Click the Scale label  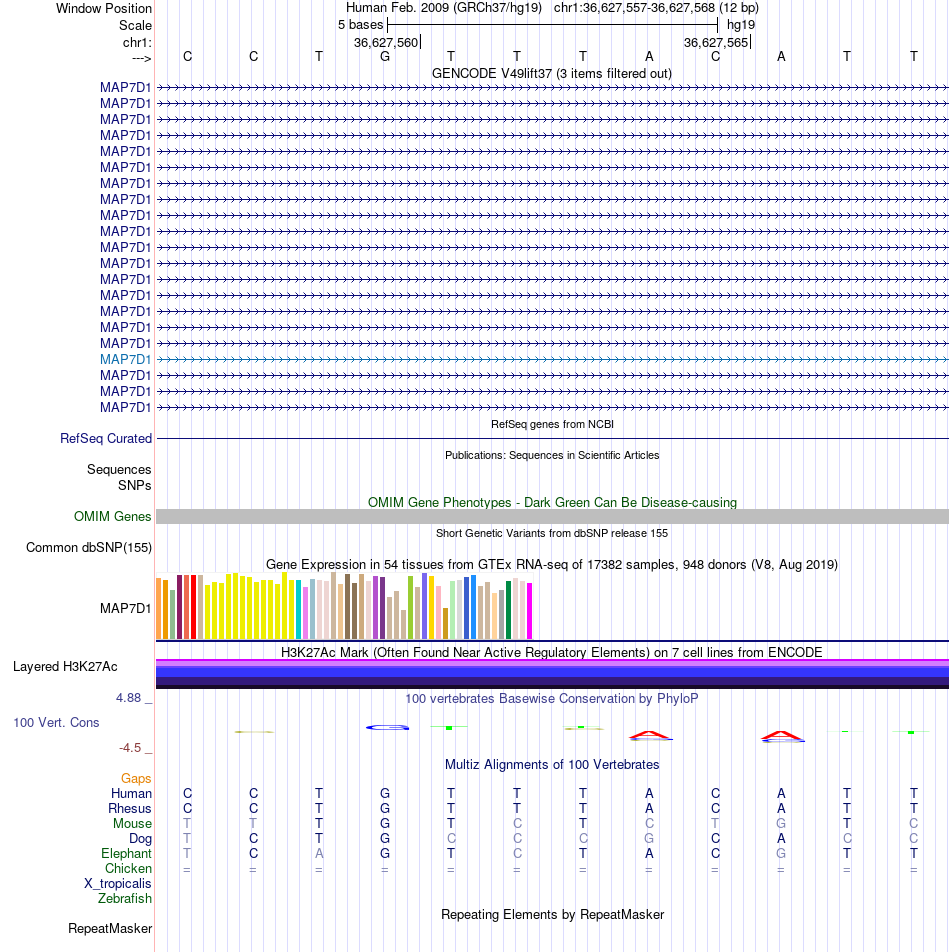[x=135, y=26]
